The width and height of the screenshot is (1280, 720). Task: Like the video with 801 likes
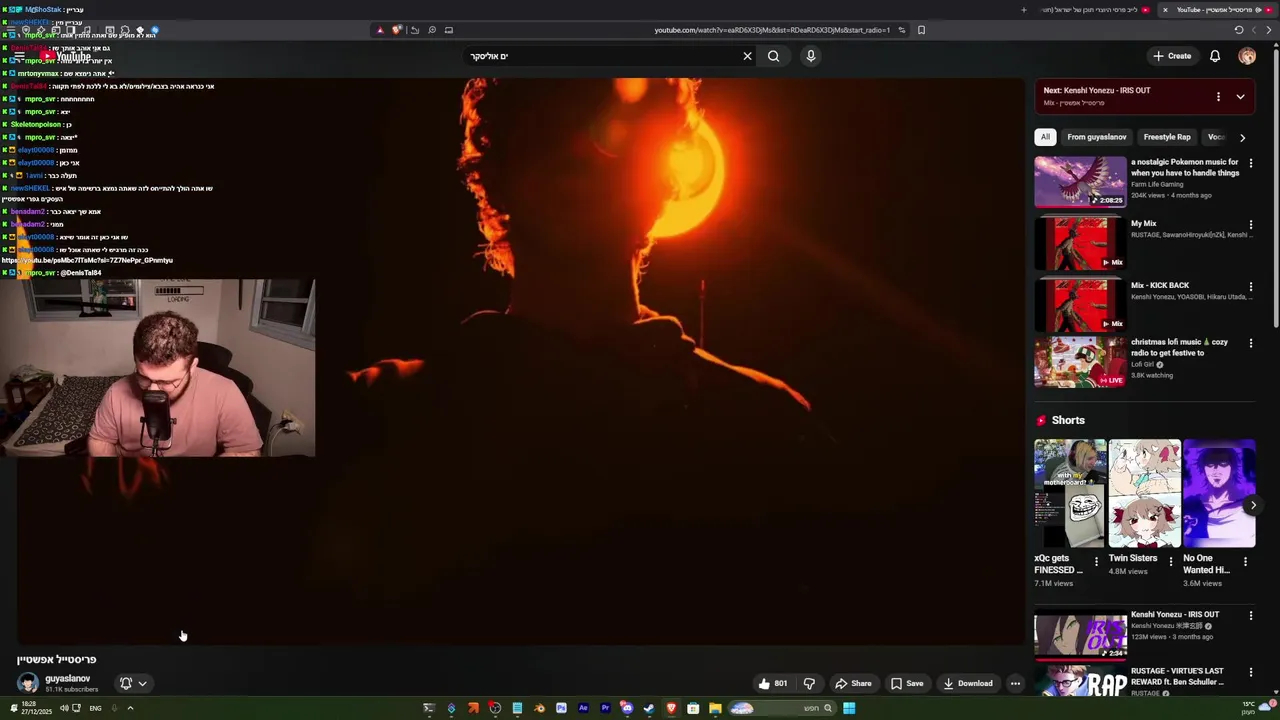tap(772, 684)
